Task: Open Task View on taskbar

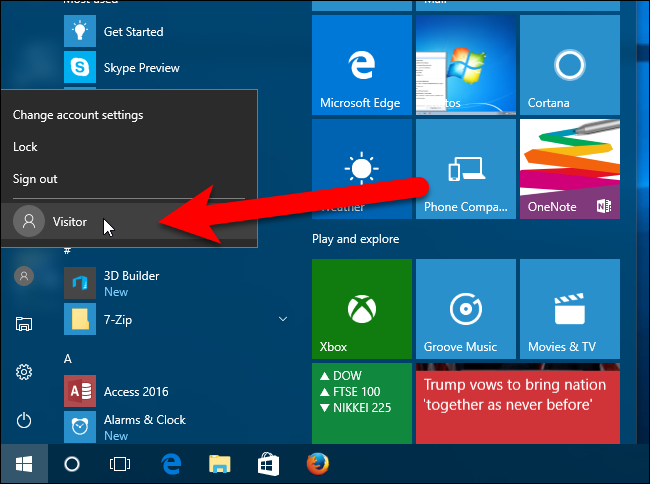Action: tap(120, 464)
